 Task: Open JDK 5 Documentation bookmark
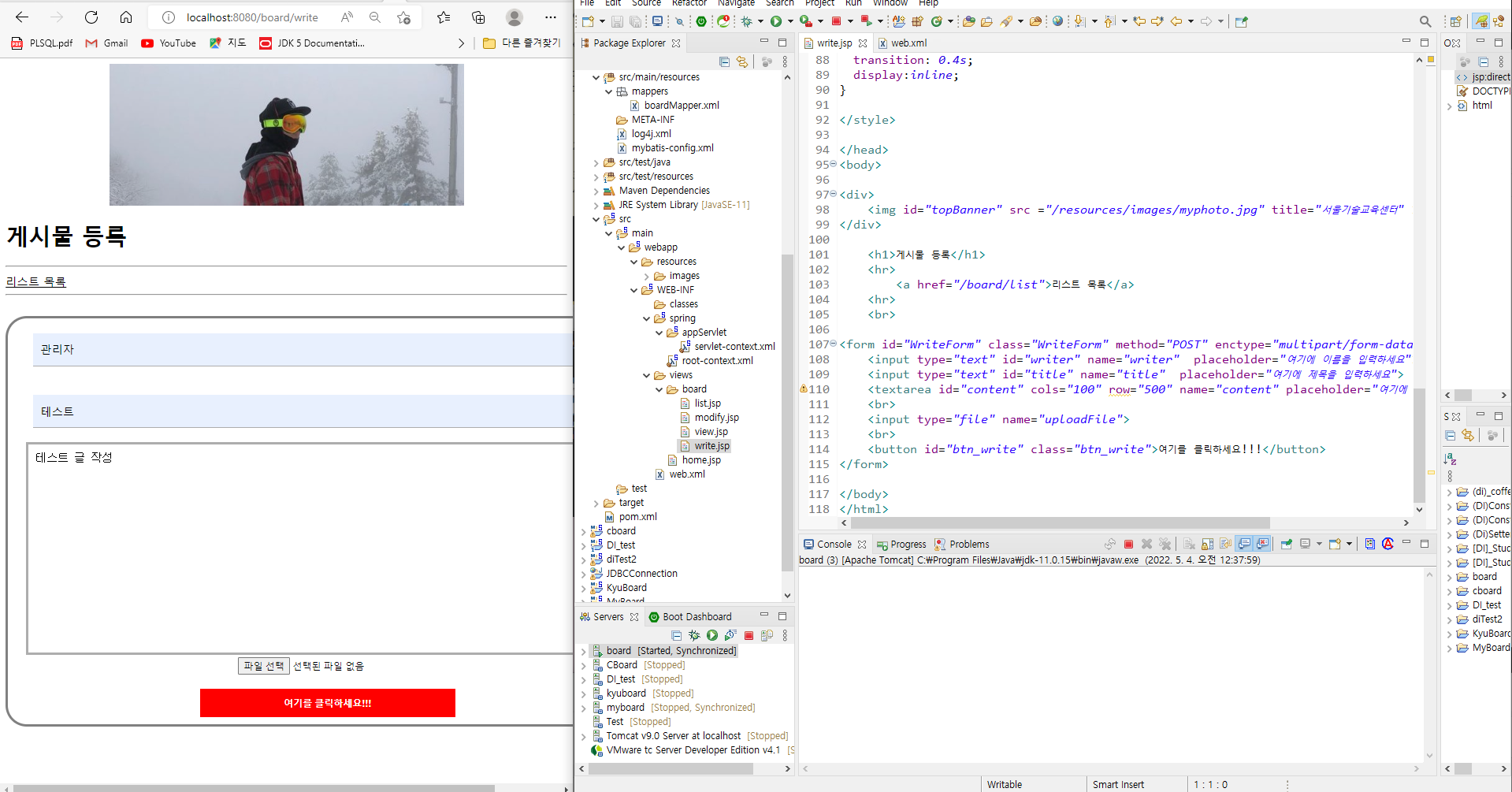click(312, 43)
